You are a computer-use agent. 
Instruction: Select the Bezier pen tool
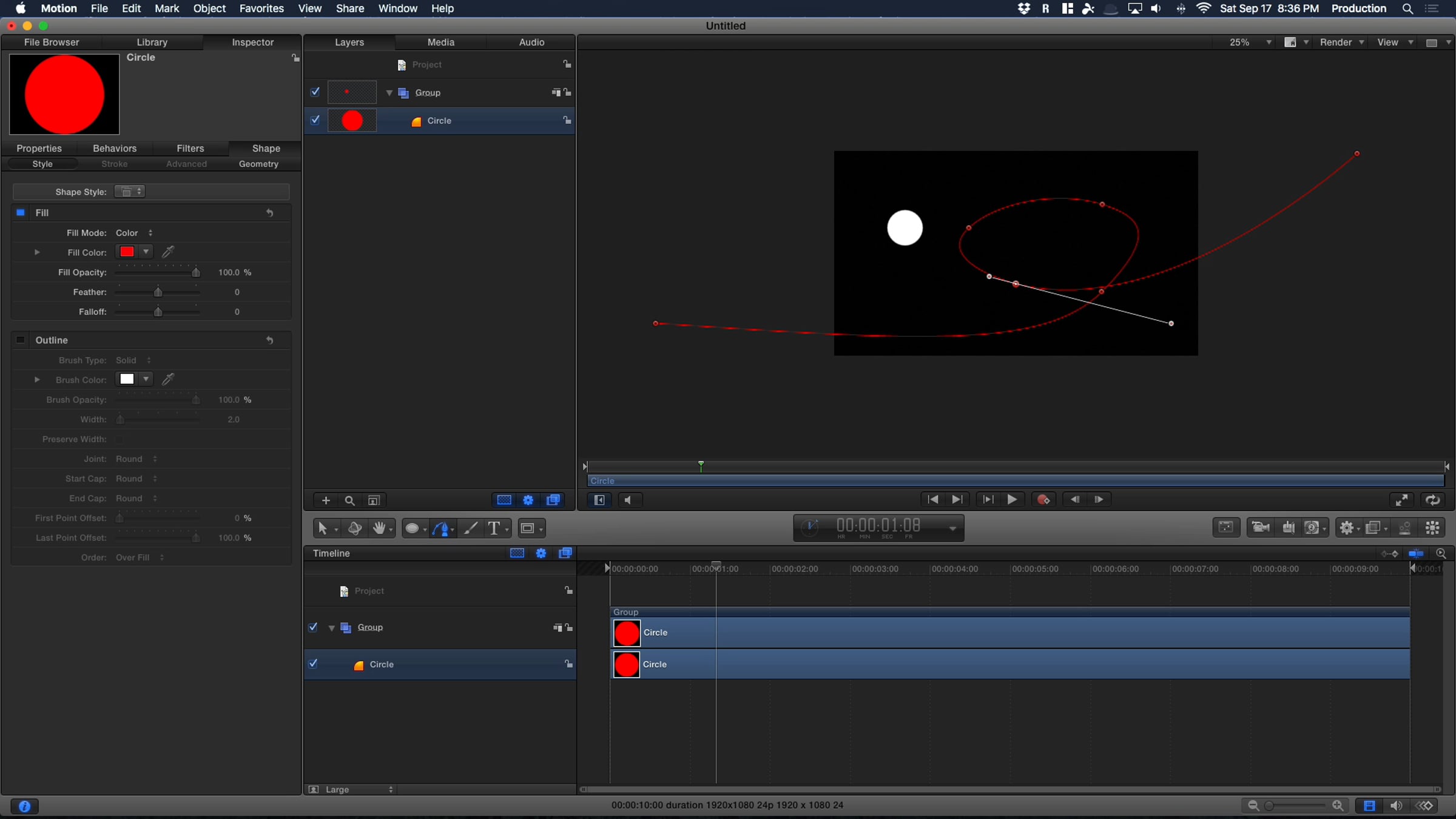441,528
